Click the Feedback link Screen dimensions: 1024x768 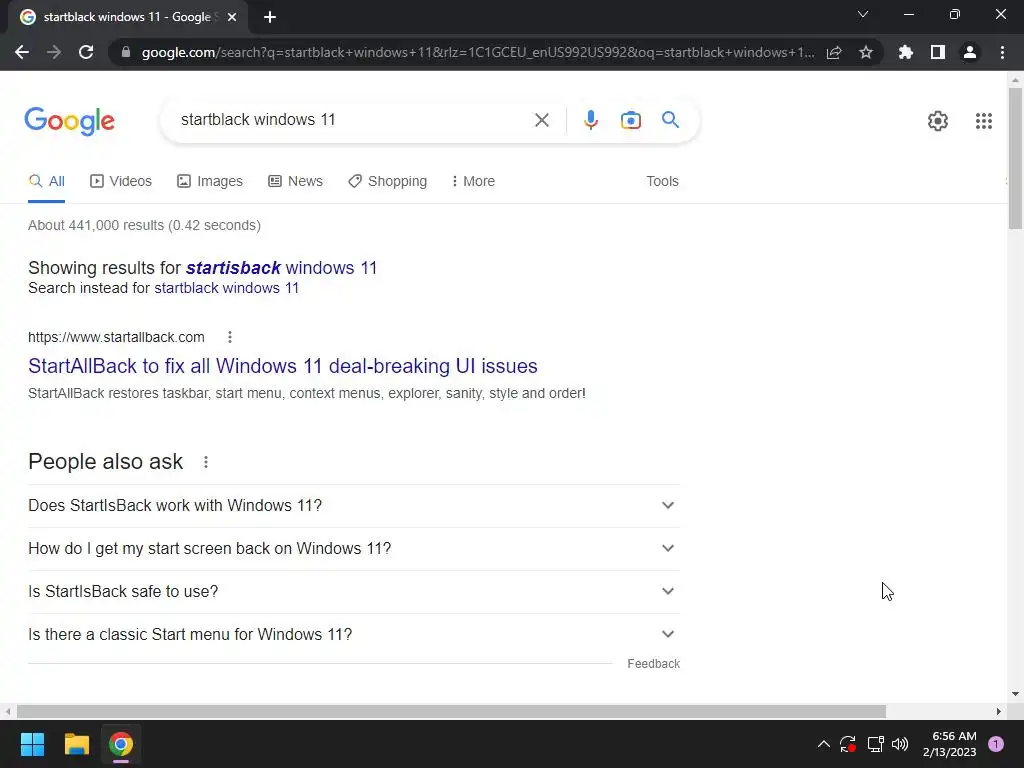point(654,664)
